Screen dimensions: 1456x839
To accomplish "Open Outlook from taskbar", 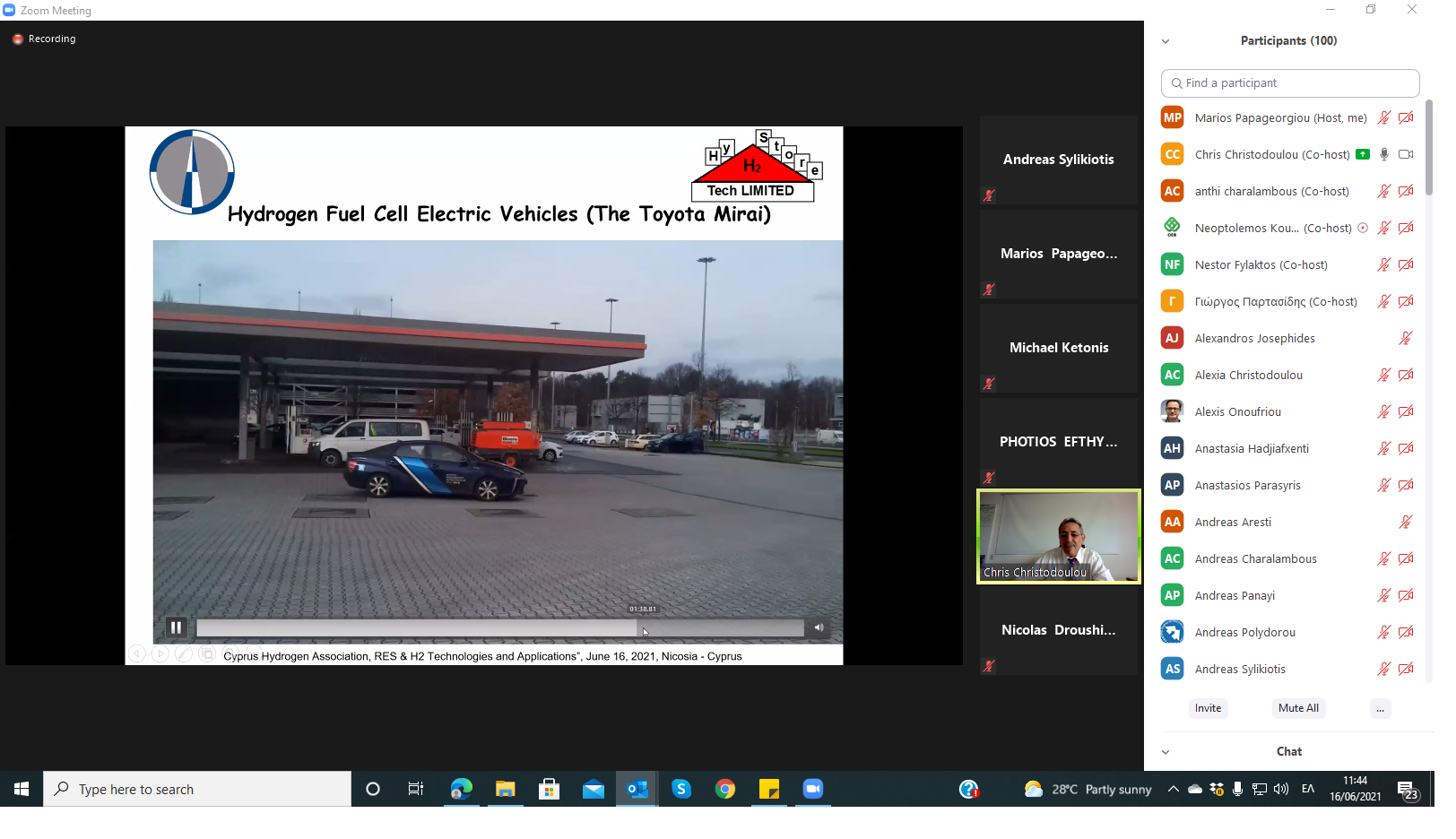I will [637, 789].
